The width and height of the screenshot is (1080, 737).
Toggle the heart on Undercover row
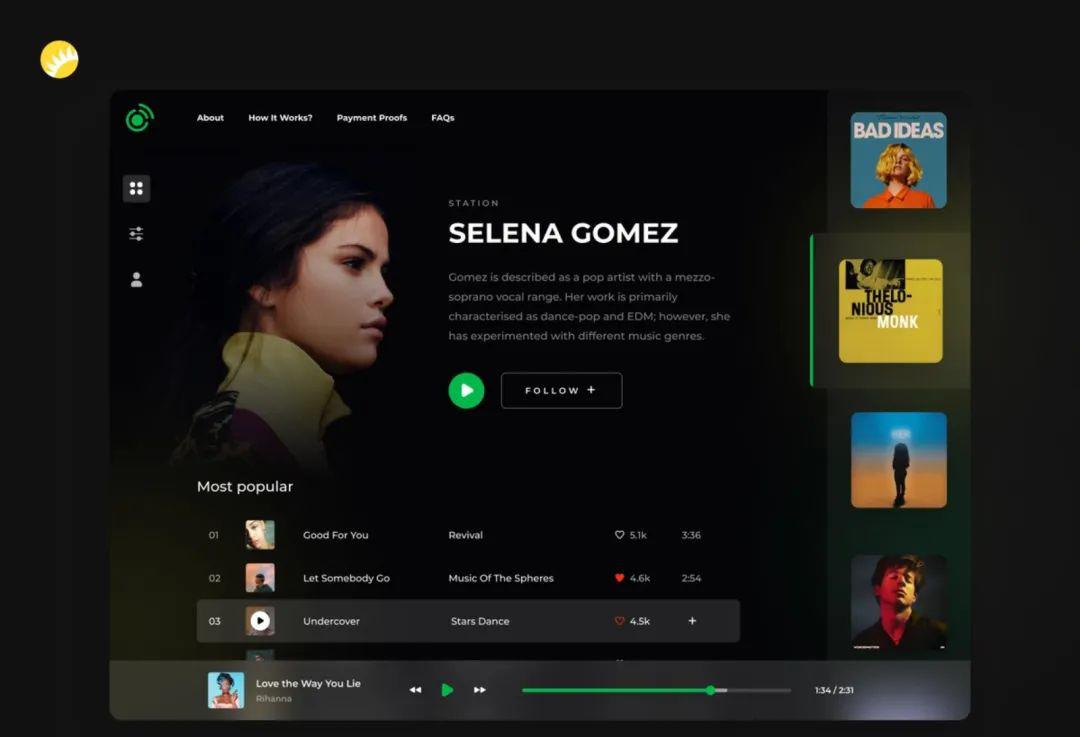pos(619,621)
